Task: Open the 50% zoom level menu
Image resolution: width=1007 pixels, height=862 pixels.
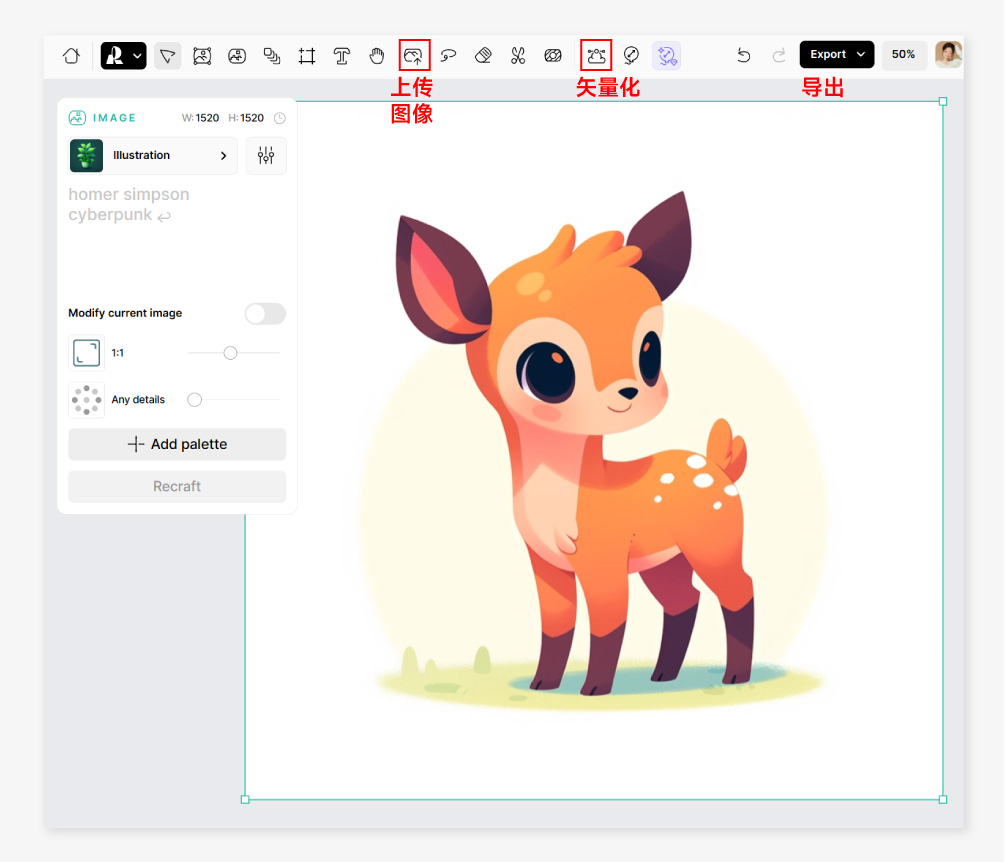Action: click(904, 55)
